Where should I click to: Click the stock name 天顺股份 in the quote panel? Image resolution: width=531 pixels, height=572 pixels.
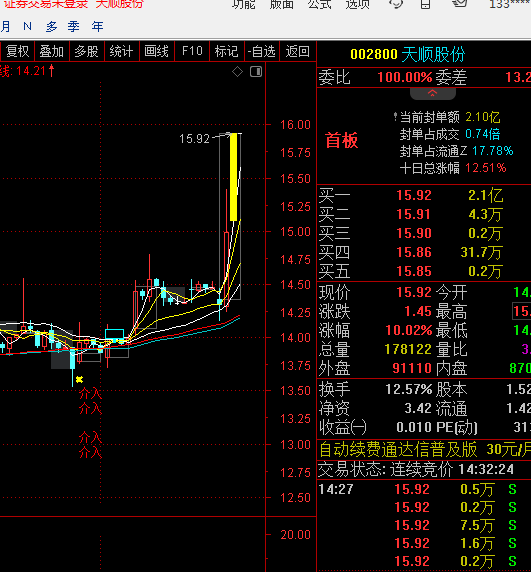pyautogui.click(x=433, y=54)
